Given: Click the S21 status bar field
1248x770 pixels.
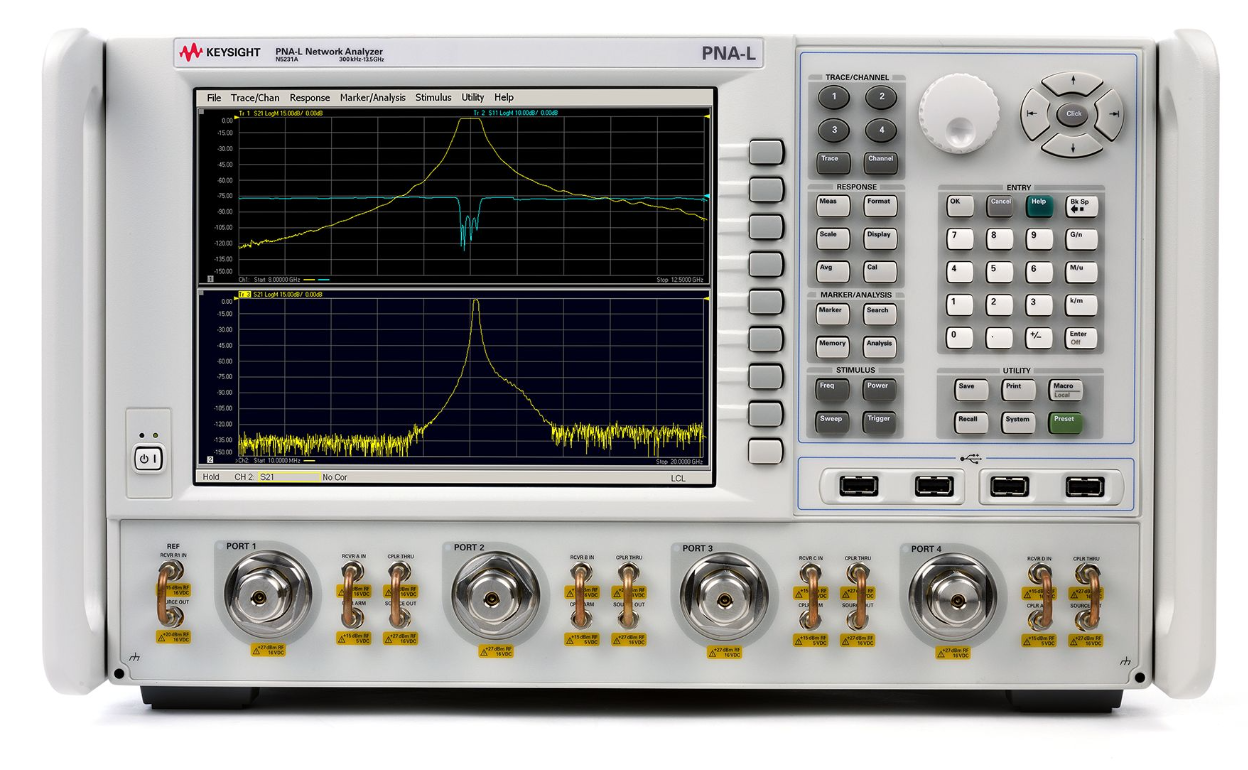Looking at the screenshot, I should [289, 478].
